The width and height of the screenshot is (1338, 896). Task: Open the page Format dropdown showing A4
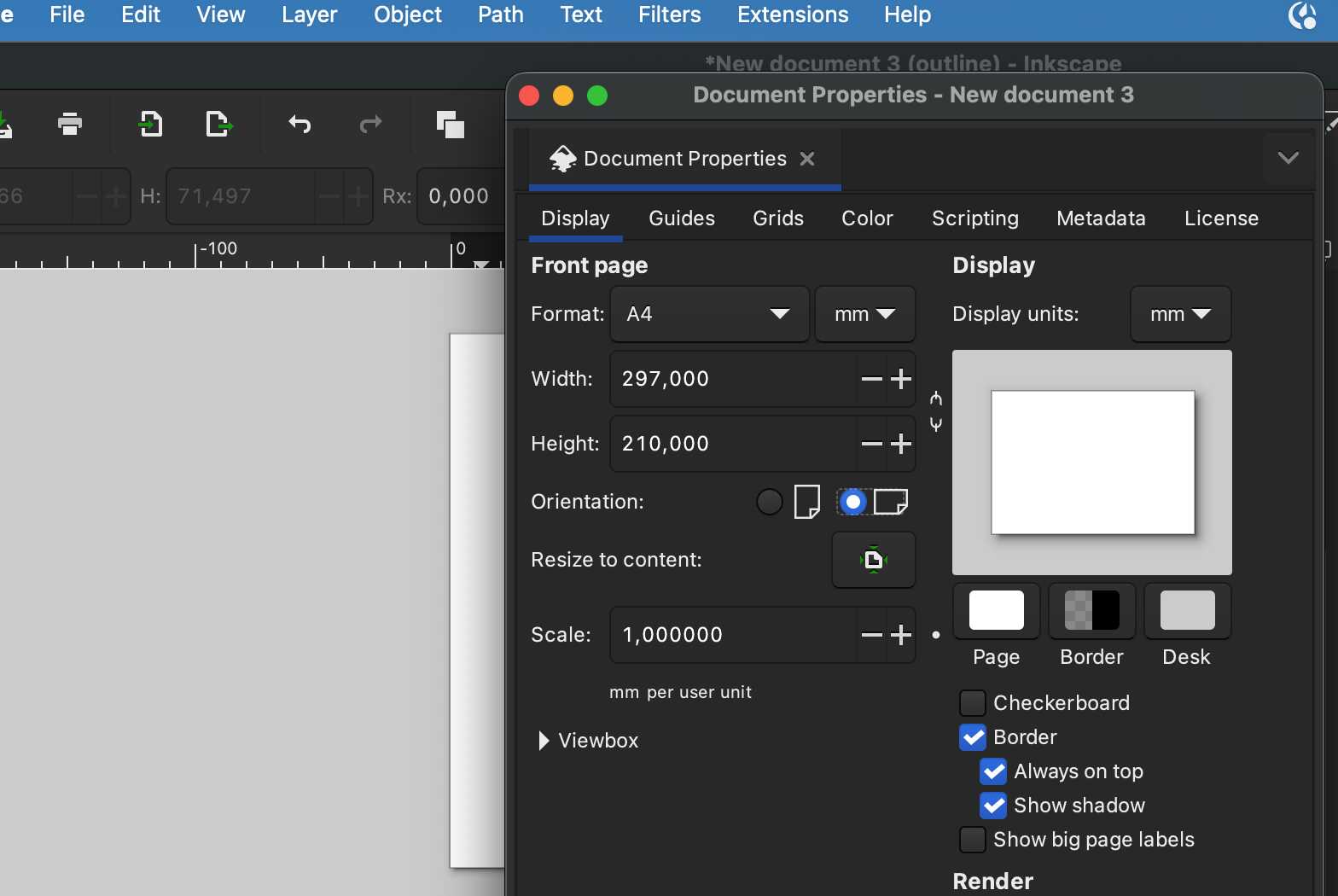tap(709, 314)
